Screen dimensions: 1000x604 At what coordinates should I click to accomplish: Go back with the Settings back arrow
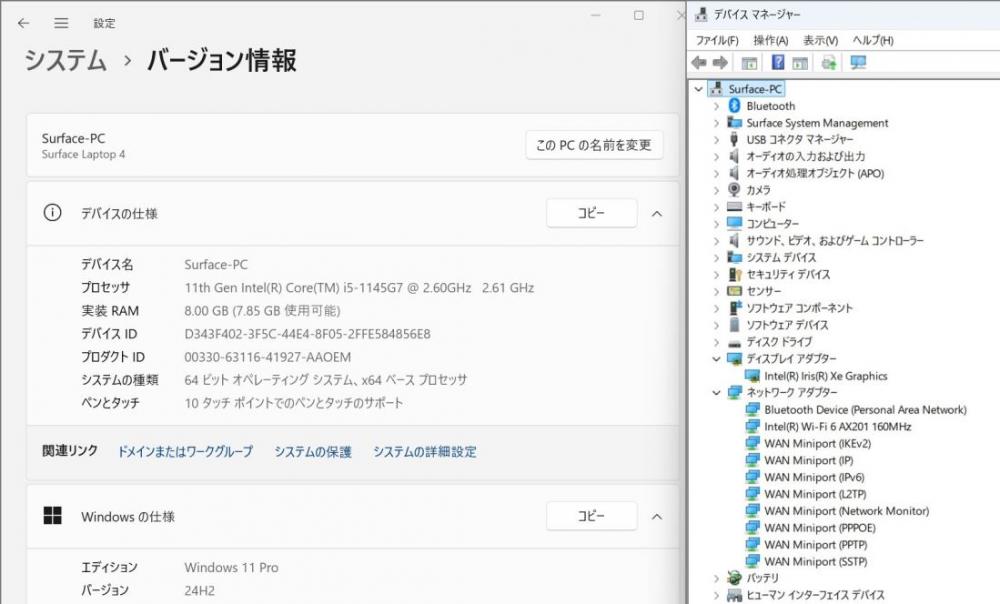click(24, 23)
